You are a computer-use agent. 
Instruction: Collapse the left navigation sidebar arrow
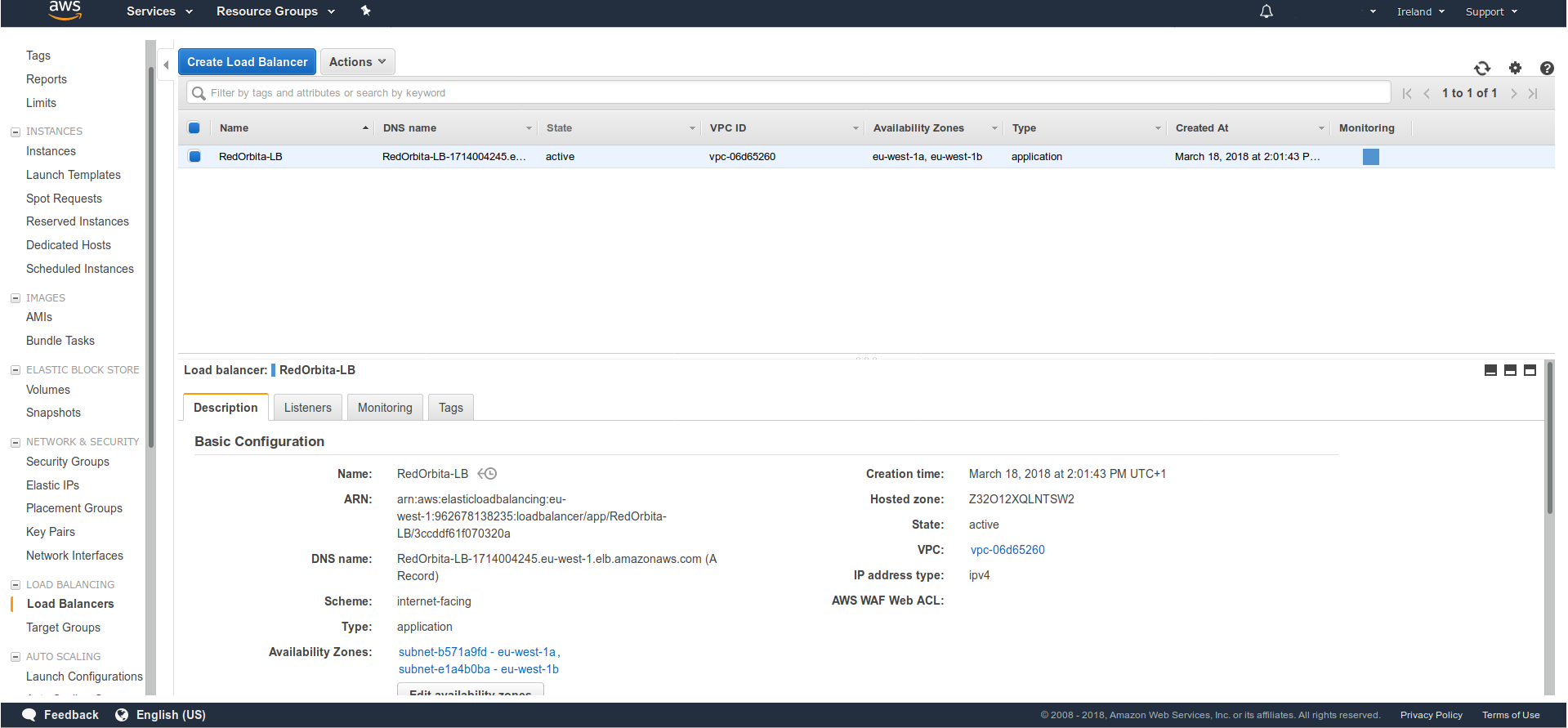[x=166, y=65]
